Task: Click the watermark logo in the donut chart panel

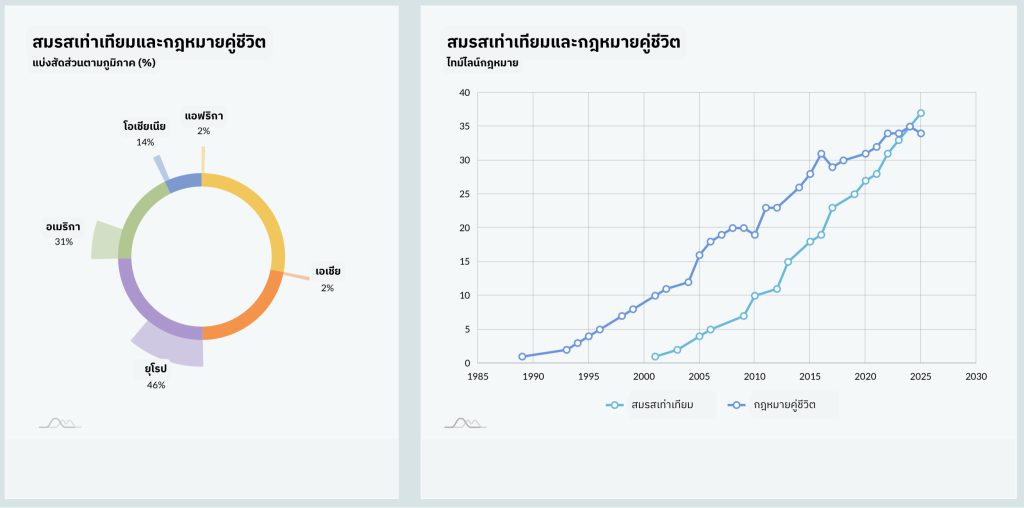Action: coord(59,423)
